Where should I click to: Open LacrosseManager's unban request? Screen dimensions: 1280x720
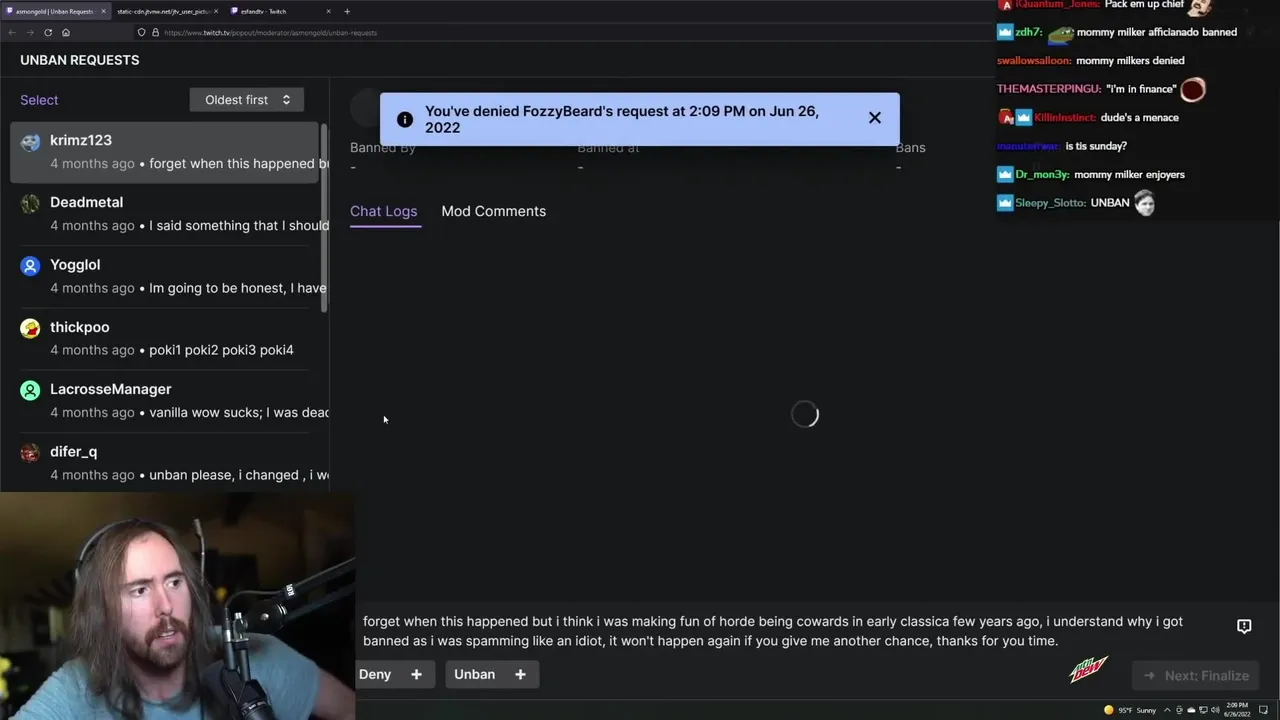(165, 400)
